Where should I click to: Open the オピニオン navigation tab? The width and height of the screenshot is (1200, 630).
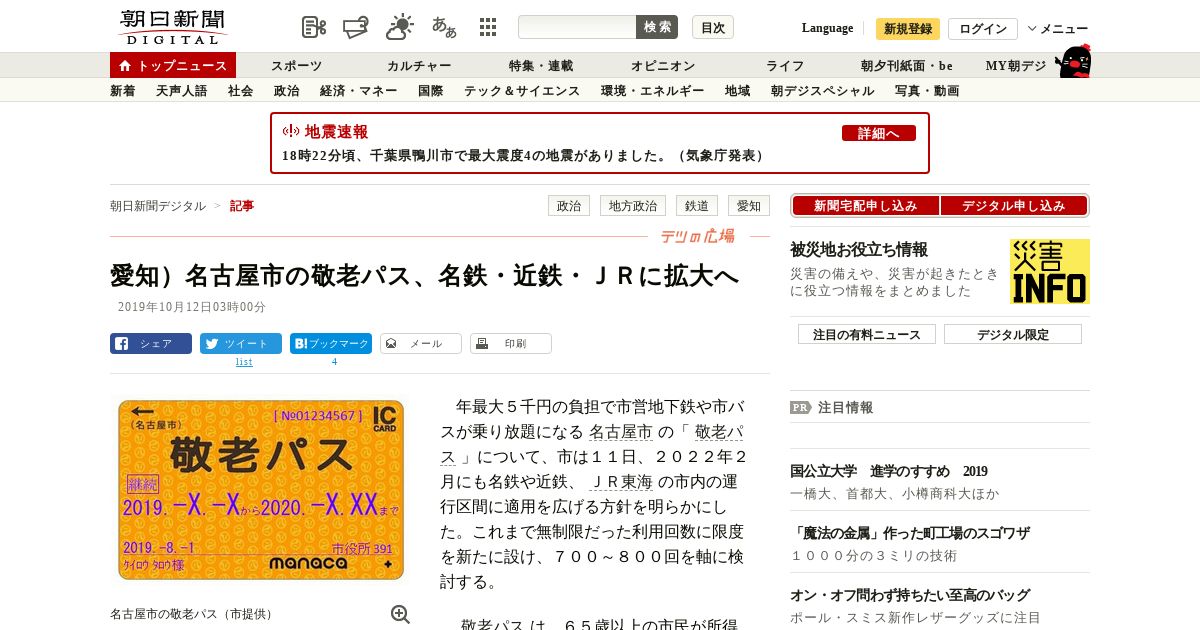tap(663, 66)
